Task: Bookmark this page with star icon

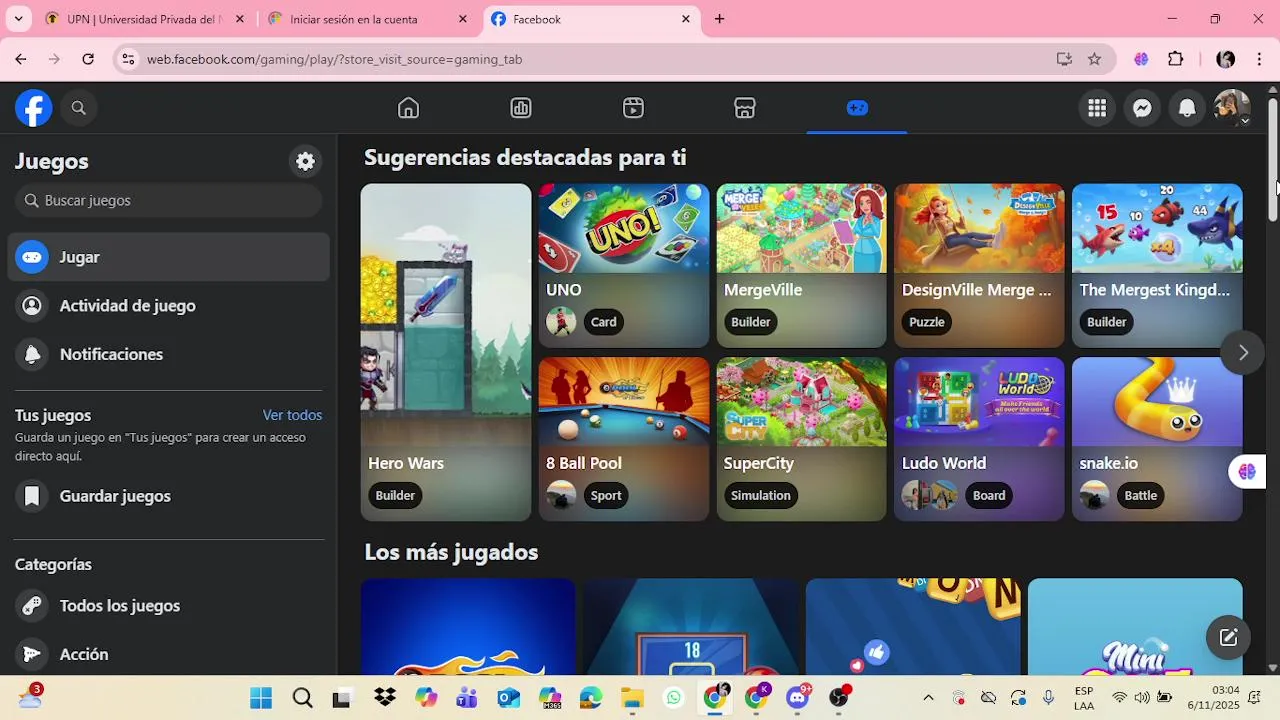Action: click(x=1094, y=59)
